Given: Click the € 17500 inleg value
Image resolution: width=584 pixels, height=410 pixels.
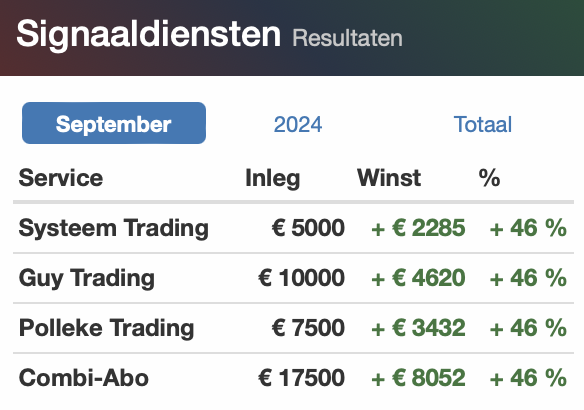Looking at the screenshot, I should coord(301,378).
